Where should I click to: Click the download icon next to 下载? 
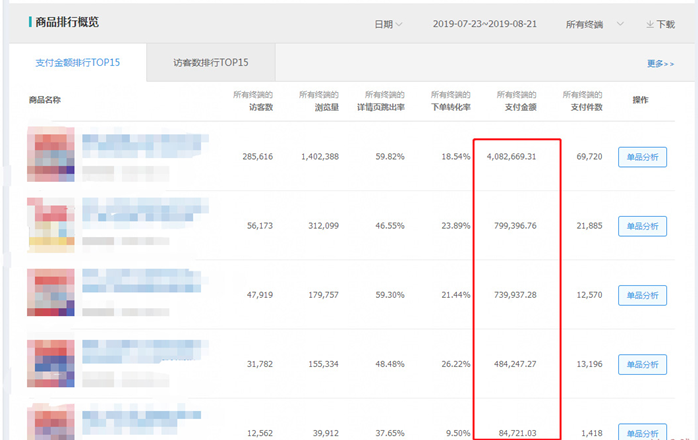[649, 24]
